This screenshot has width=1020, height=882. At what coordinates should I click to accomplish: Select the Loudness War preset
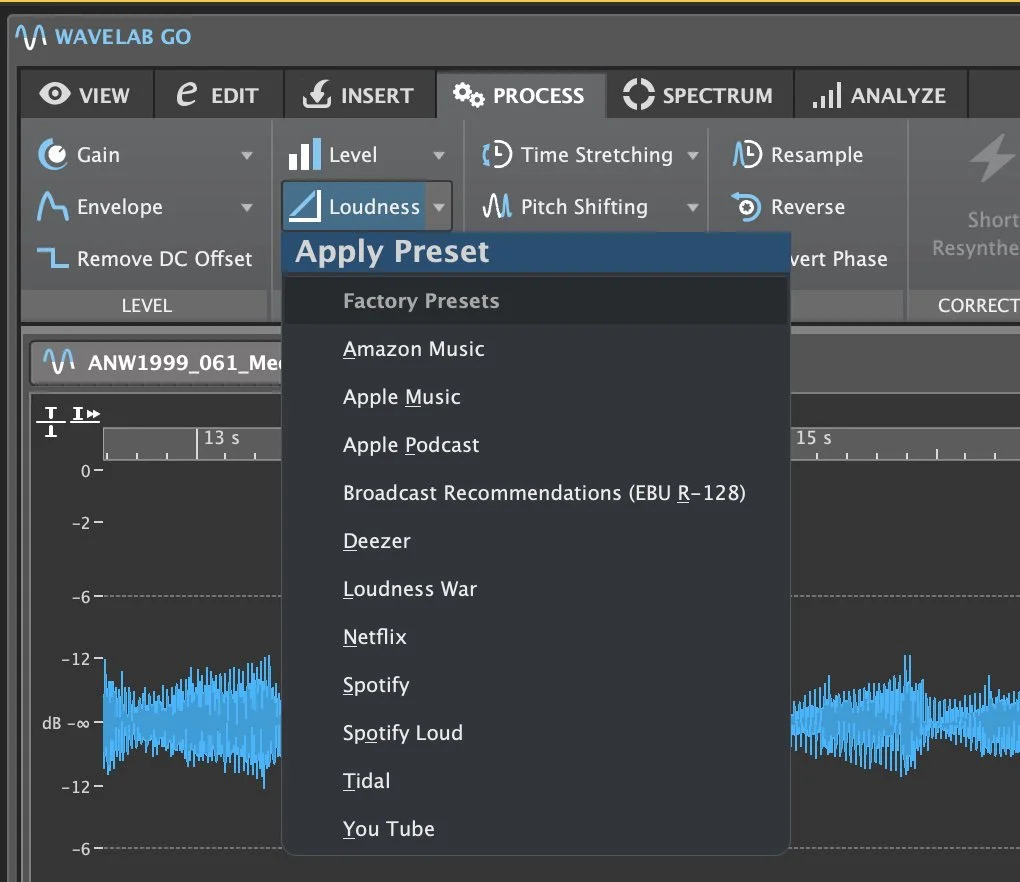[x=537, y=589]
